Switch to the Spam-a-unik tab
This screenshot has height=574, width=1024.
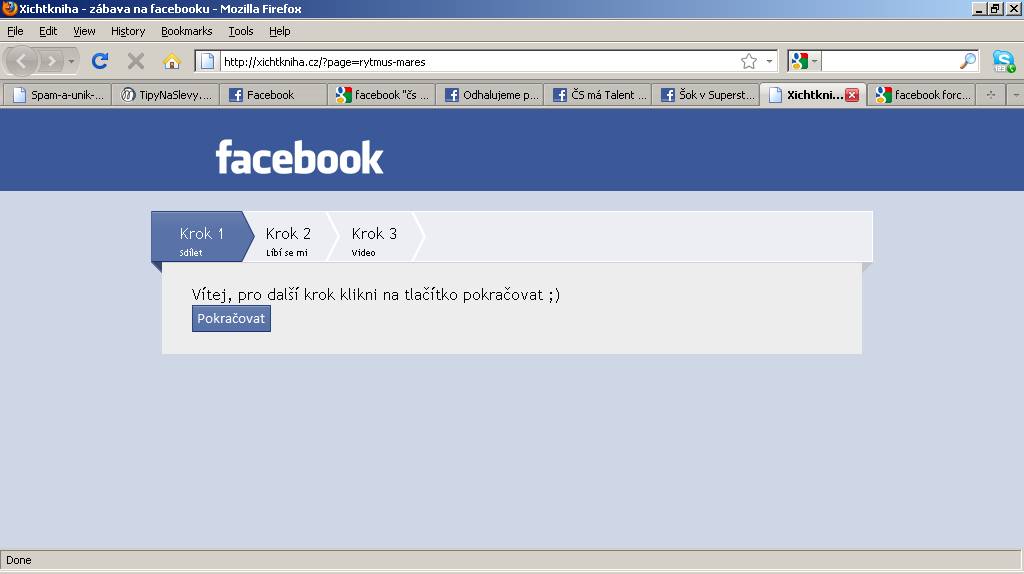point(57,95)
